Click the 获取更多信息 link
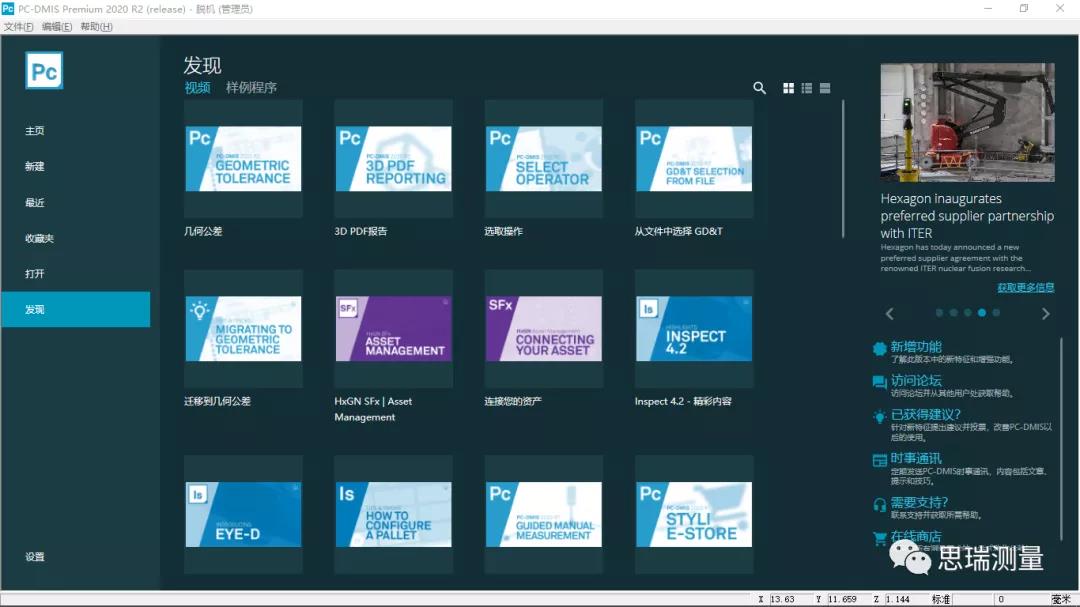 coord(1026,288)
